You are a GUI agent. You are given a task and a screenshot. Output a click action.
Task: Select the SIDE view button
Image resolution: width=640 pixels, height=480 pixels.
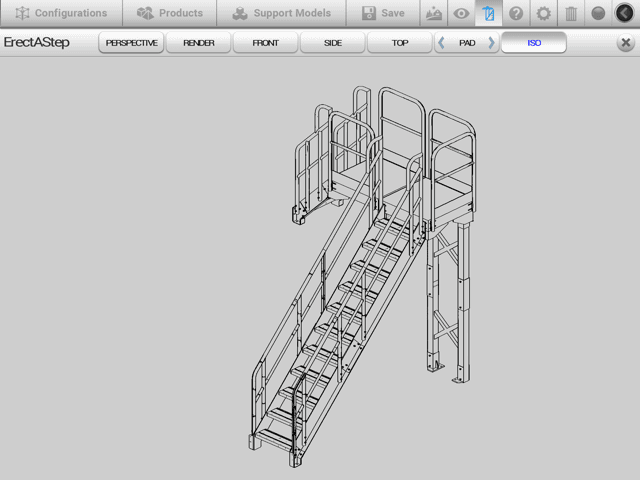[333, 43]
